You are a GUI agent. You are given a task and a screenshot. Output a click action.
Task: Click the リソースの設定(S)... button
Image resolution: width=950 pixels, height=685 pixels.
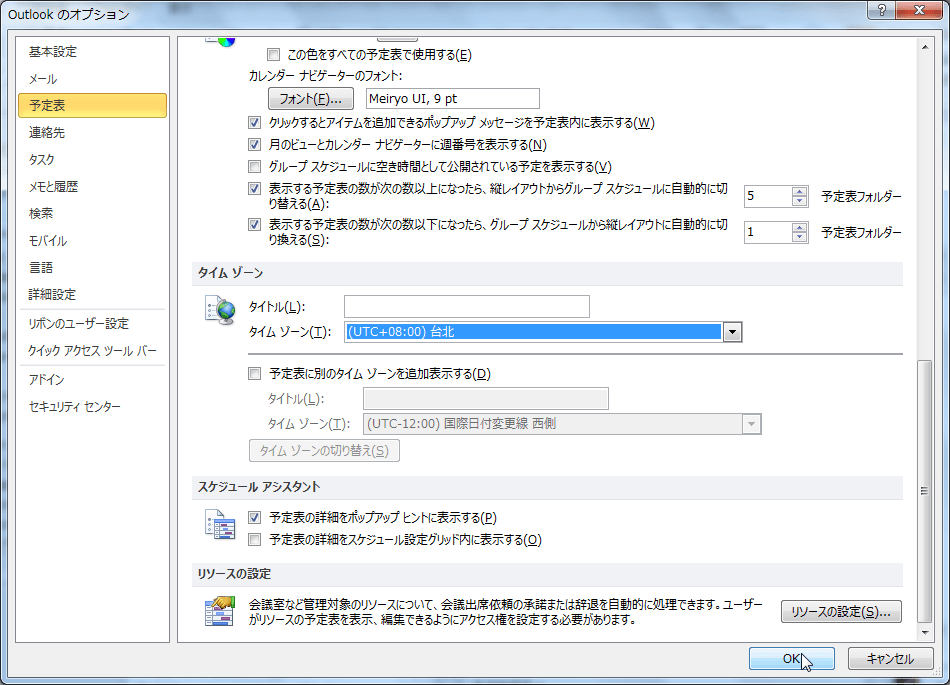[x=841, y=612]
